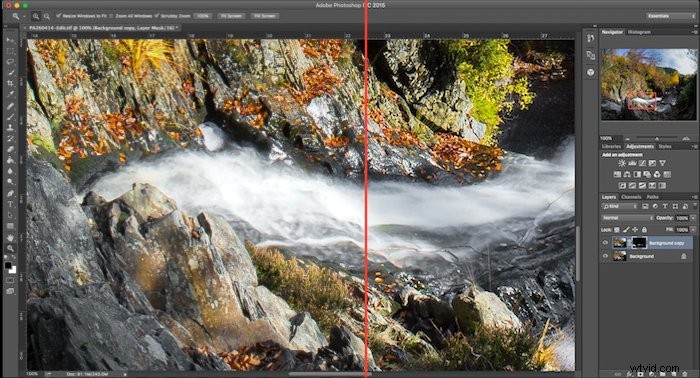Select the Lasso tool

click(x=10, y=62)
